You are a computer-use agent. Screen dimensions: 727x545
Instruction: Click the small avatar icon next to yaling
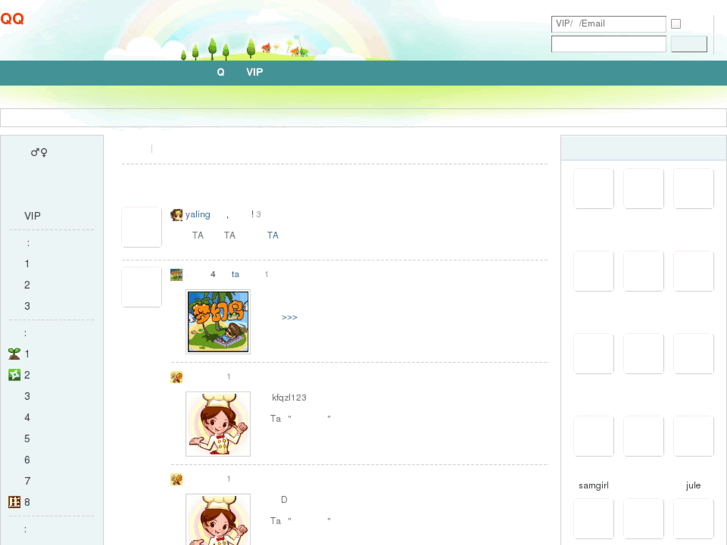177,215
